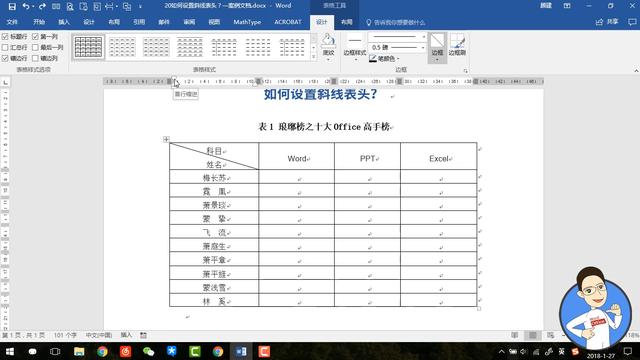Click the table move handle icon
Screen dimensions: 640x360
pyautogui.click(x=166, y=140)
